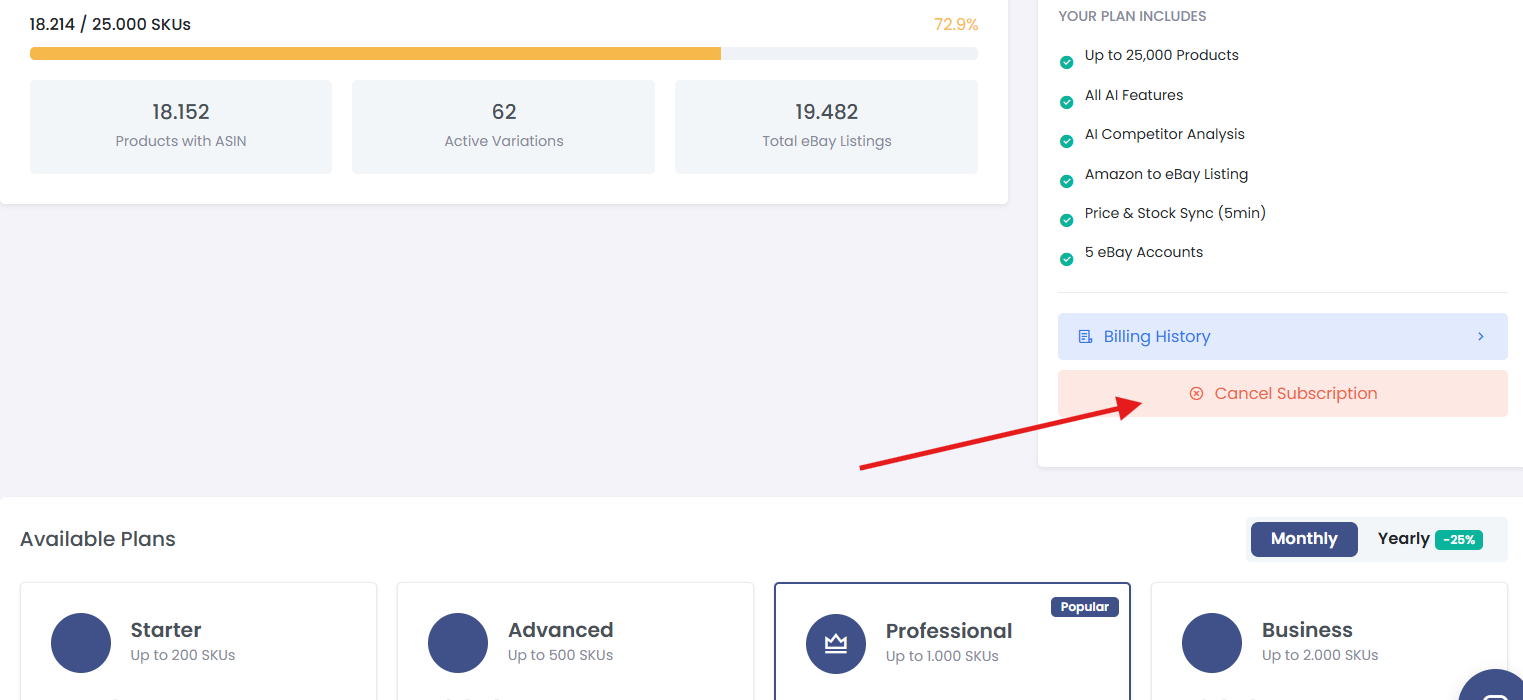The image size is (1523, 700).
Task: Click the YOUR PLAN INCLUDES heading
Action: tap(1132, 16)
